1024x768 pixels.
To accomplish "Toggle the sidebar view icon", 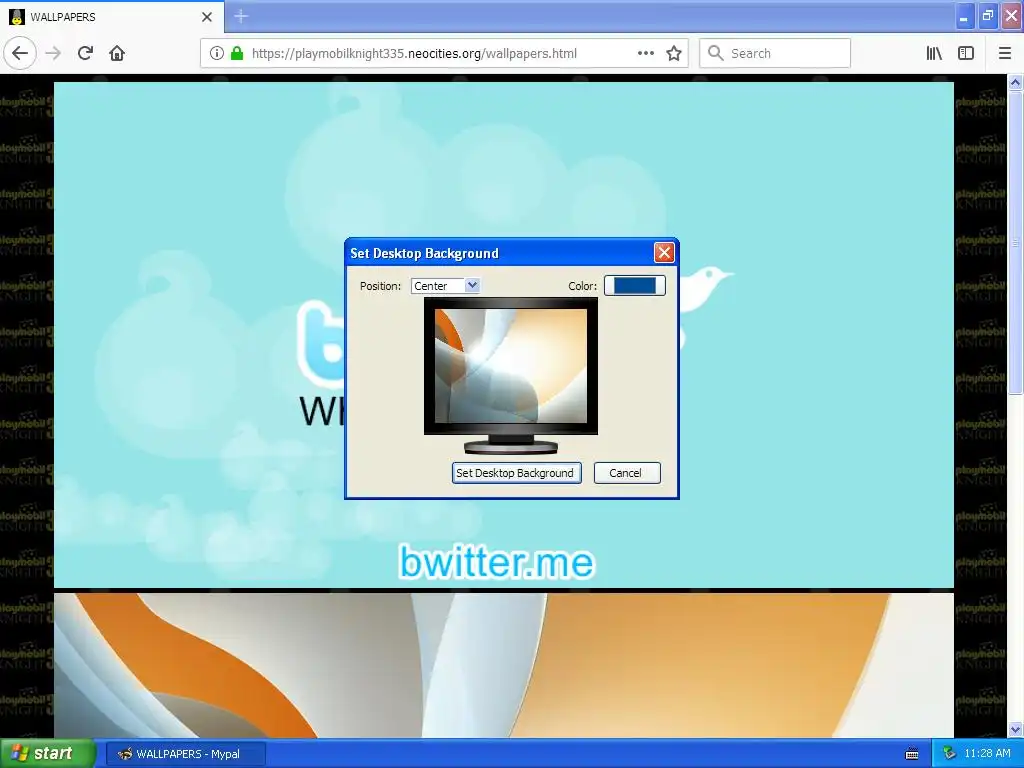I will (x=966, y=53).
